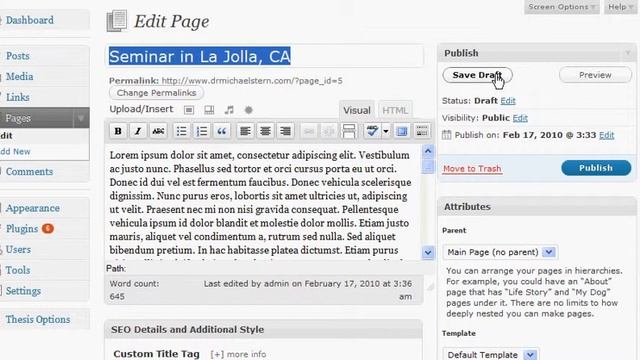Open the Dashboard menu

(29, 20)
